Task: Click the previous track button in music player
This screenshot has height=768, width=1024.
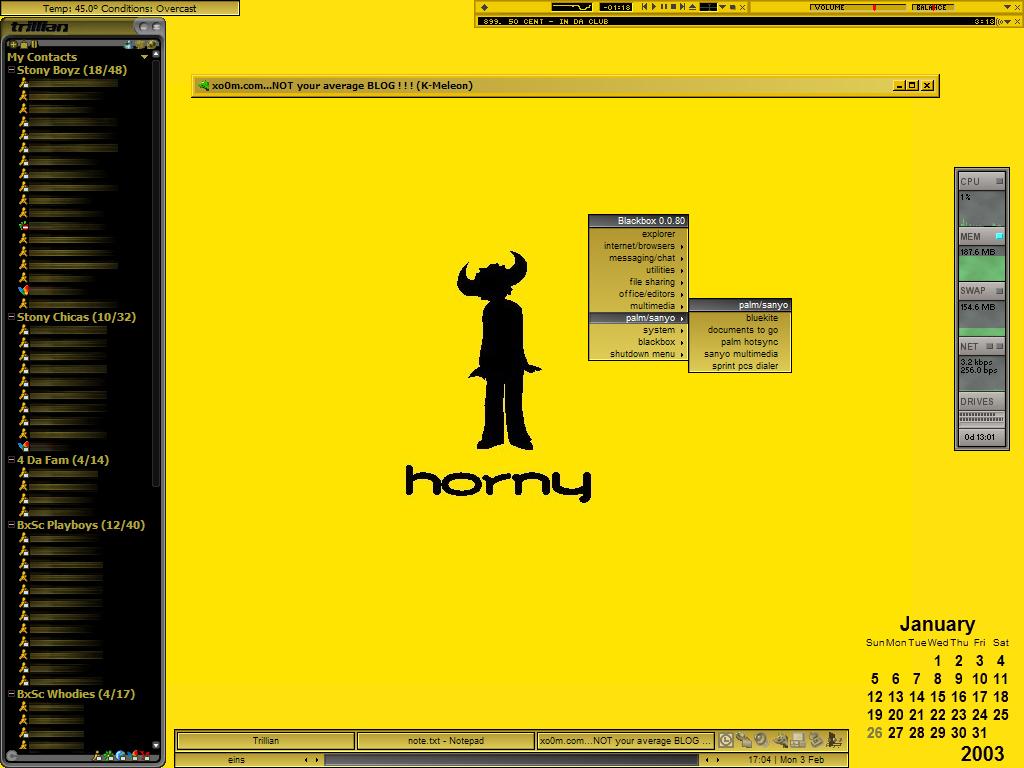Action: pyautogui.click(x=644, y=7)
